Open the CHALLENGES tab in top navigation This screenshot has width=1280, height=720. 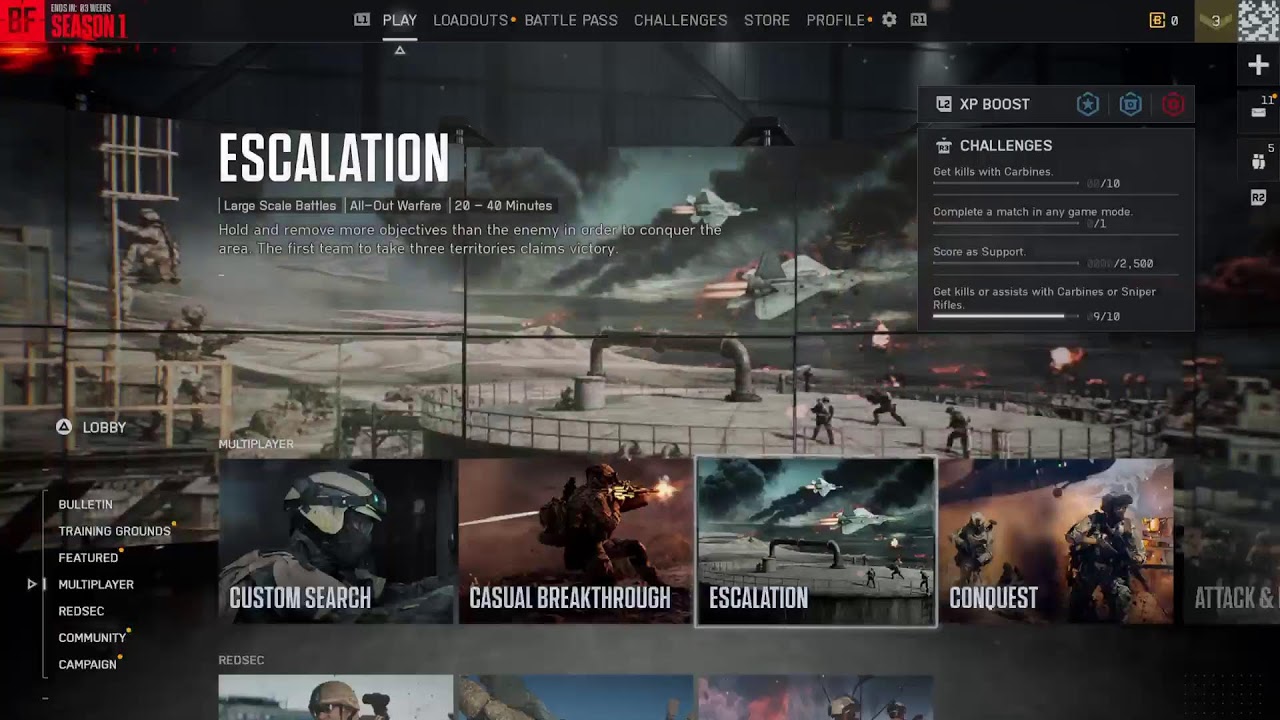[x=681, y=20]
